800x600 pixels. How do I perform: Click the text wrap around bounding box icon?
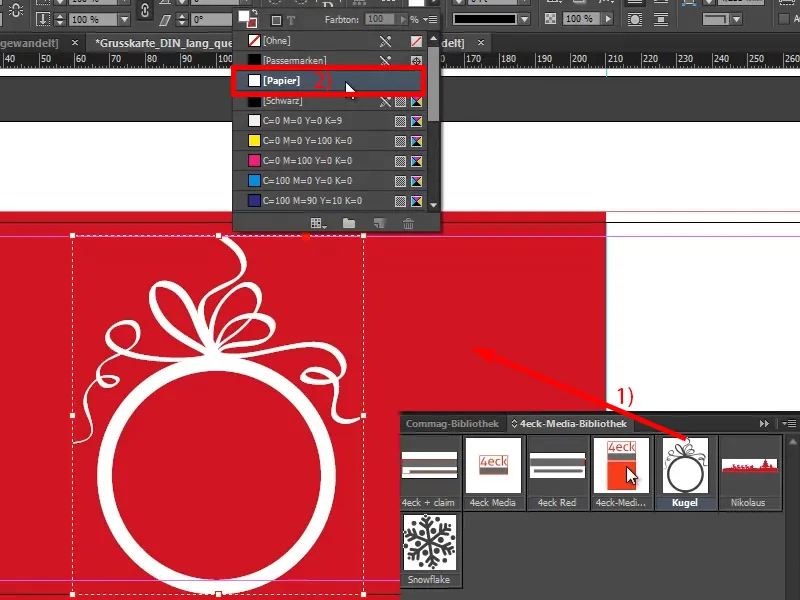(635, 20)
